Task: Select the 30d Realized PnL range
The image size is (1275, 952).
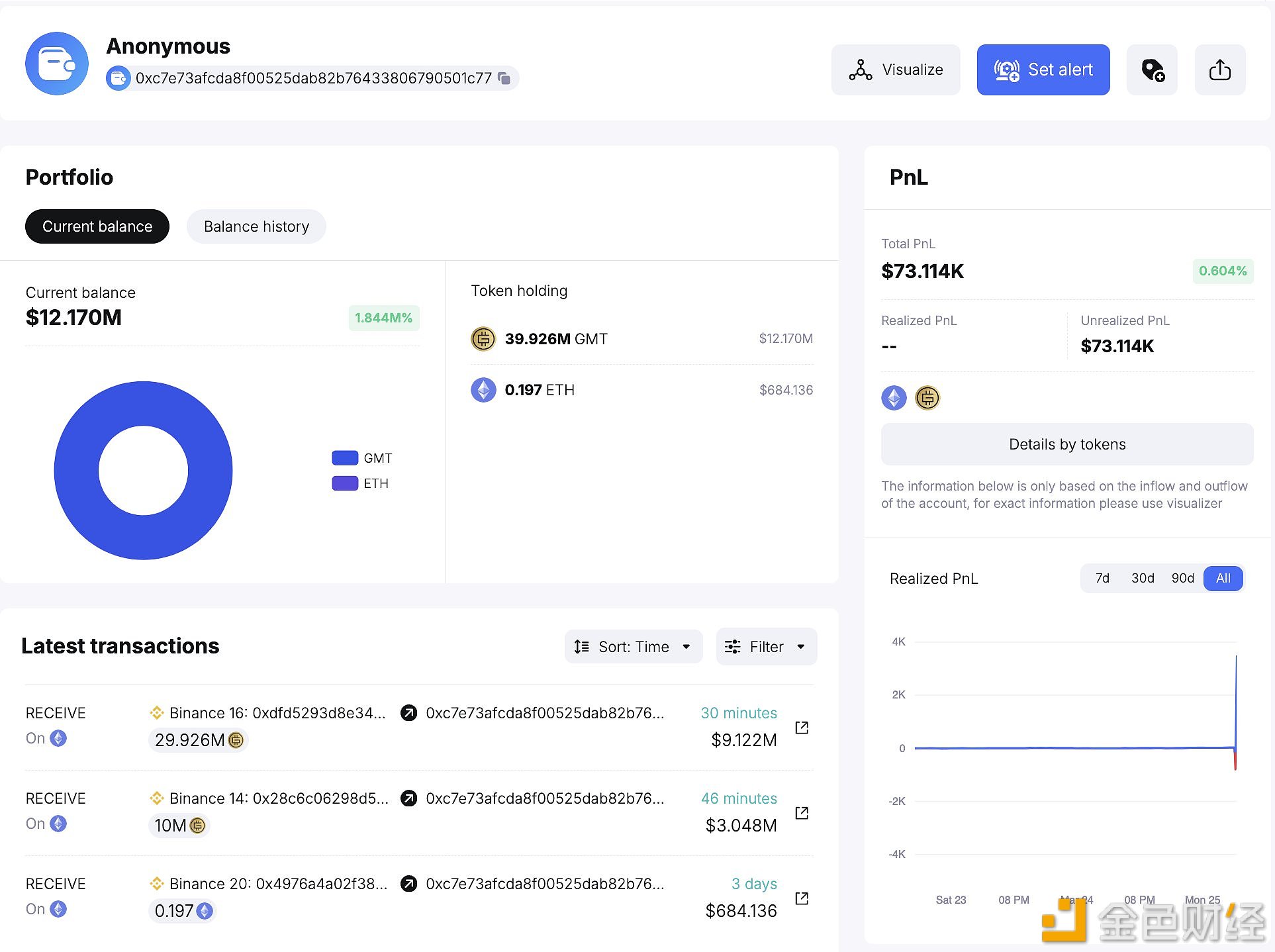Action: pyautogui.click(x=1142, y=578)
